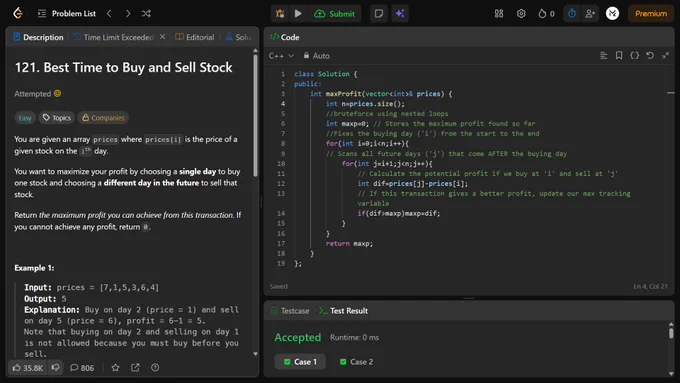This screenshot has width=680, height=383.
Task: Click the description panel scrollbar
Action: [255, 115]
